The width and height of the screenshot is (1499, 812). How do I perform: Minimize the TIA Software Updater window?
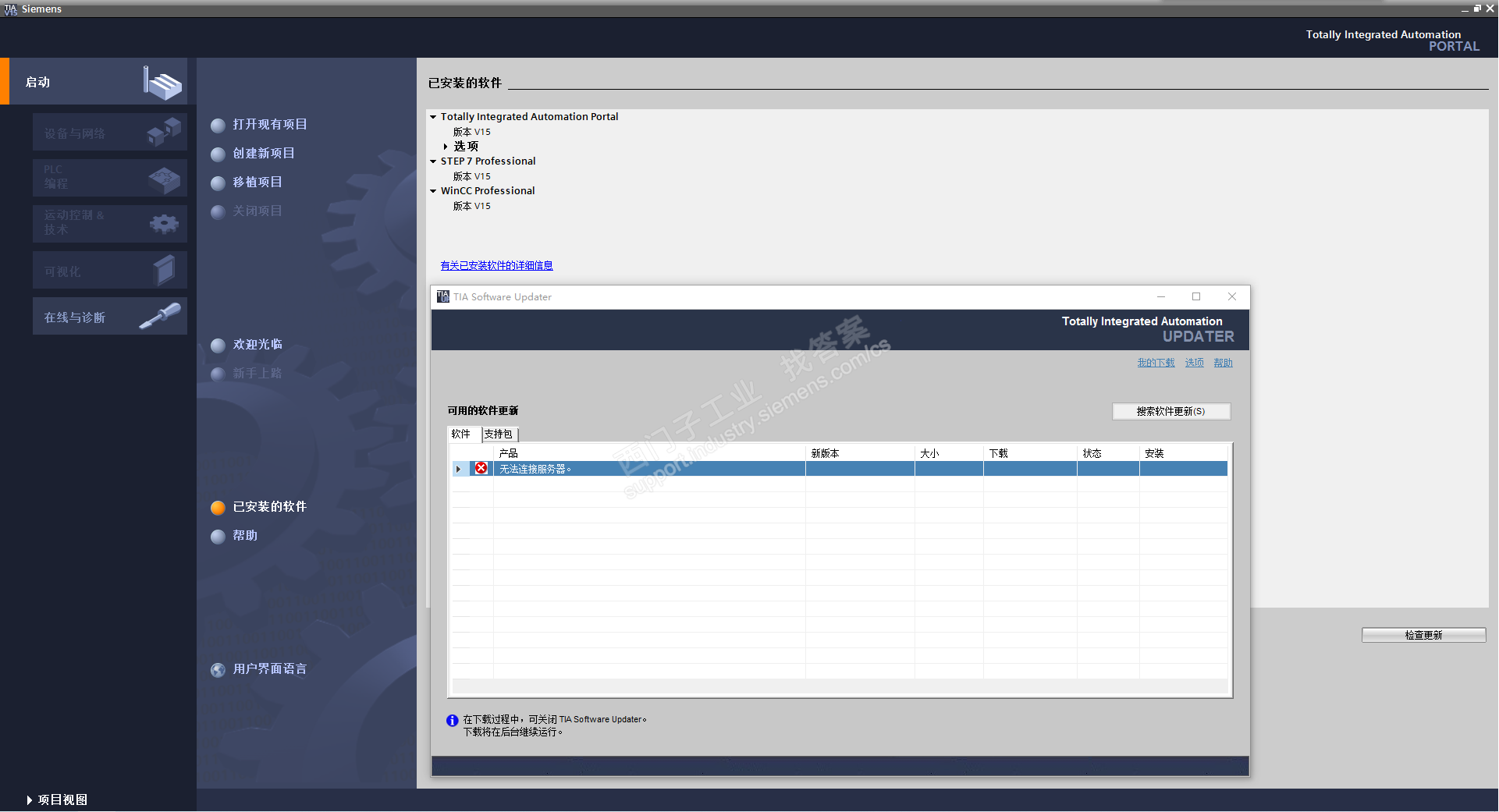[x=1161, y=297]
